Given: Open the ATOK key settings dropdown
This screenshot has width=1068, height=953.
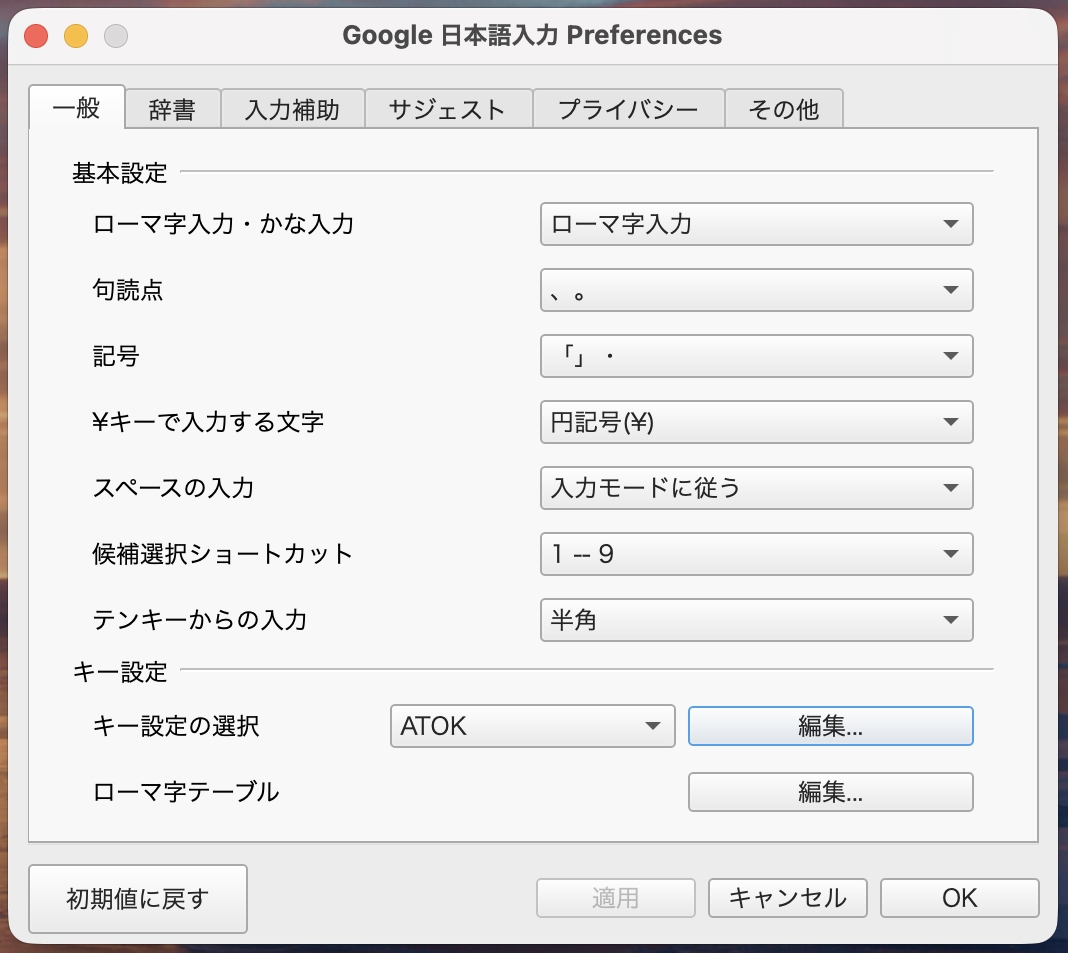Looking at the screenshot, I should [533, 726].
